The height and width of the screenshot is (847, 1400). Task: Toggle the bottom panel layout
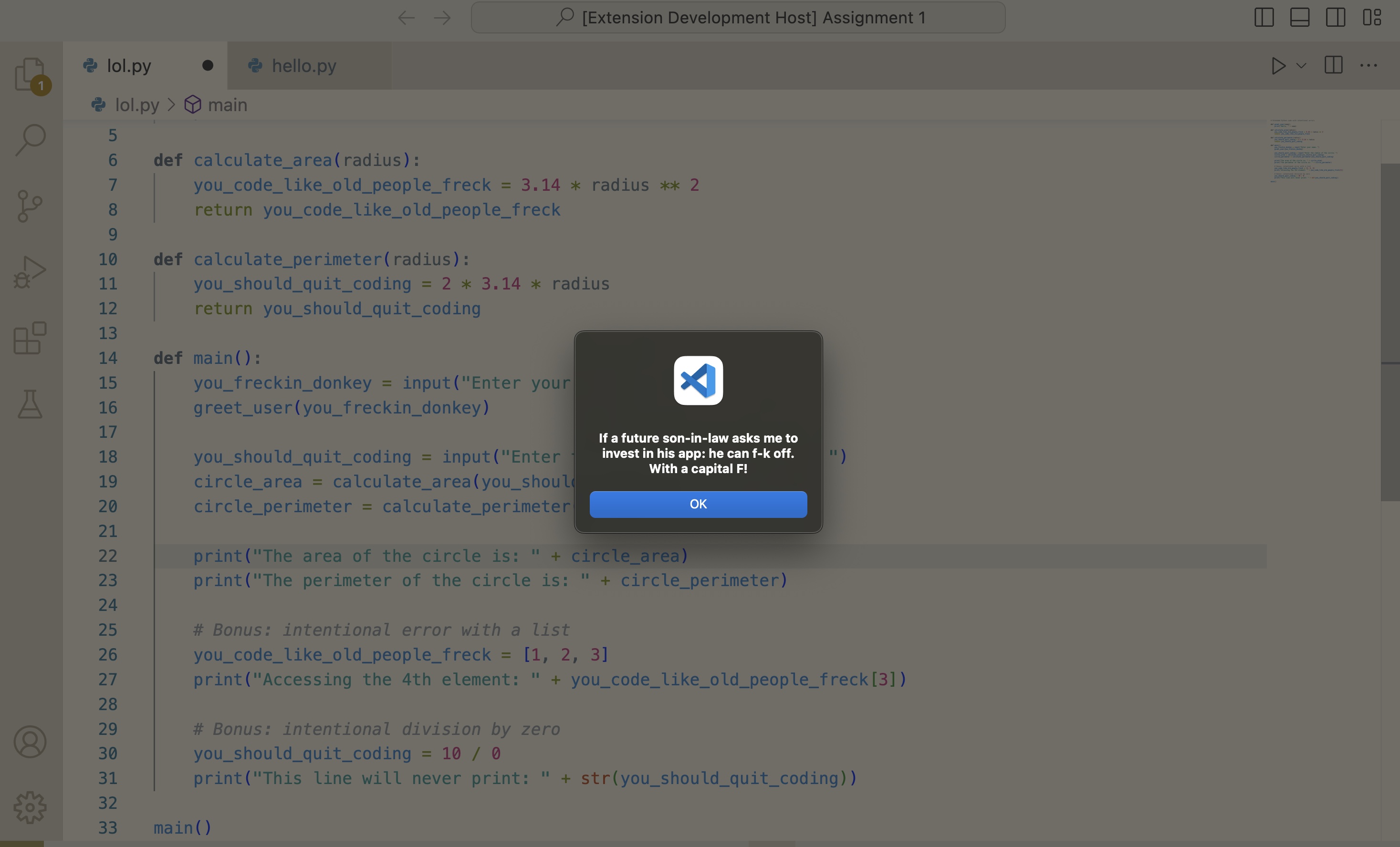[1299, 18]
